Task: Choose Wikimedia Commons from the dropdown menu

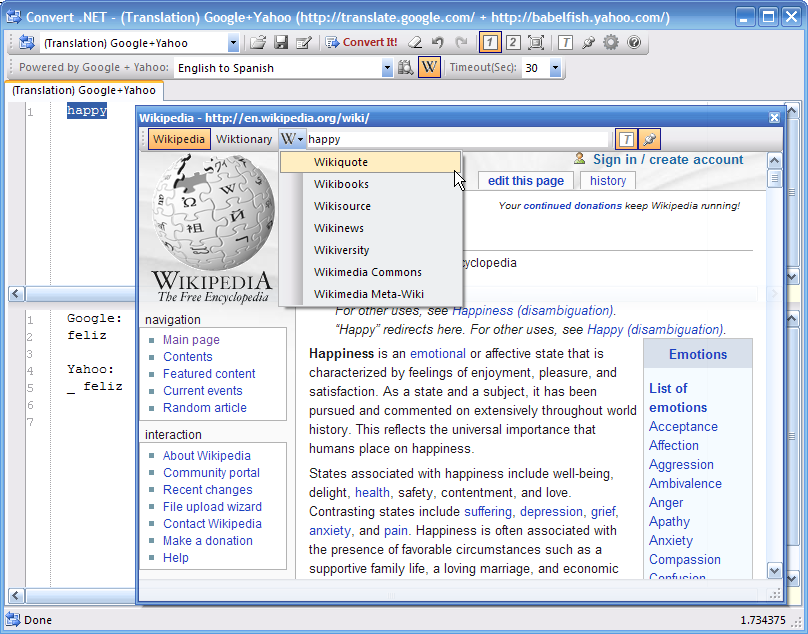Action: point(370,272)
